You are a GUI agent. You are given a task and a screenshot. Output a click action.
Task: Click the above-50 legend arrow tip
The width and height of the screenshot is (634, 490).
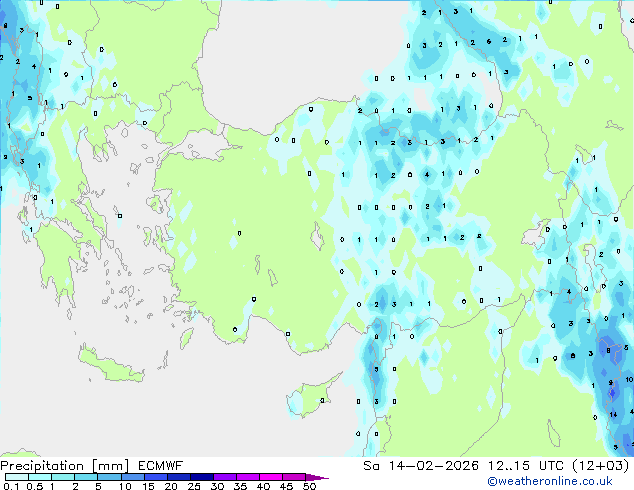pos(317,477)
